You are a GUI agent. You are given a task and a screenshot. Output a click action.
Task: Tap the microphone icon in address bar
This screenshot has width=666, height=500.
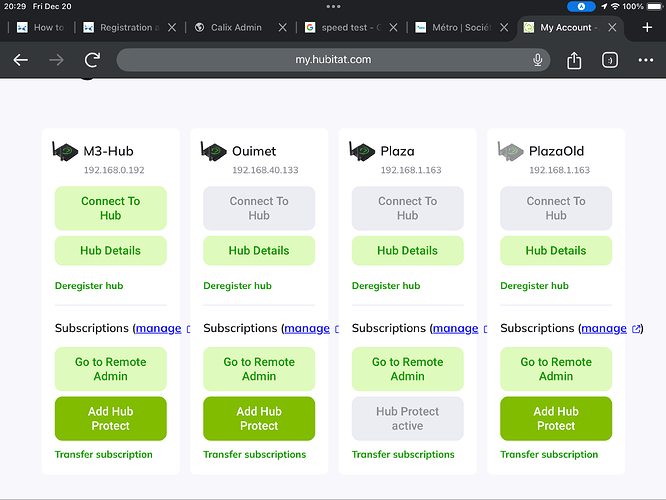coord(537,60)
